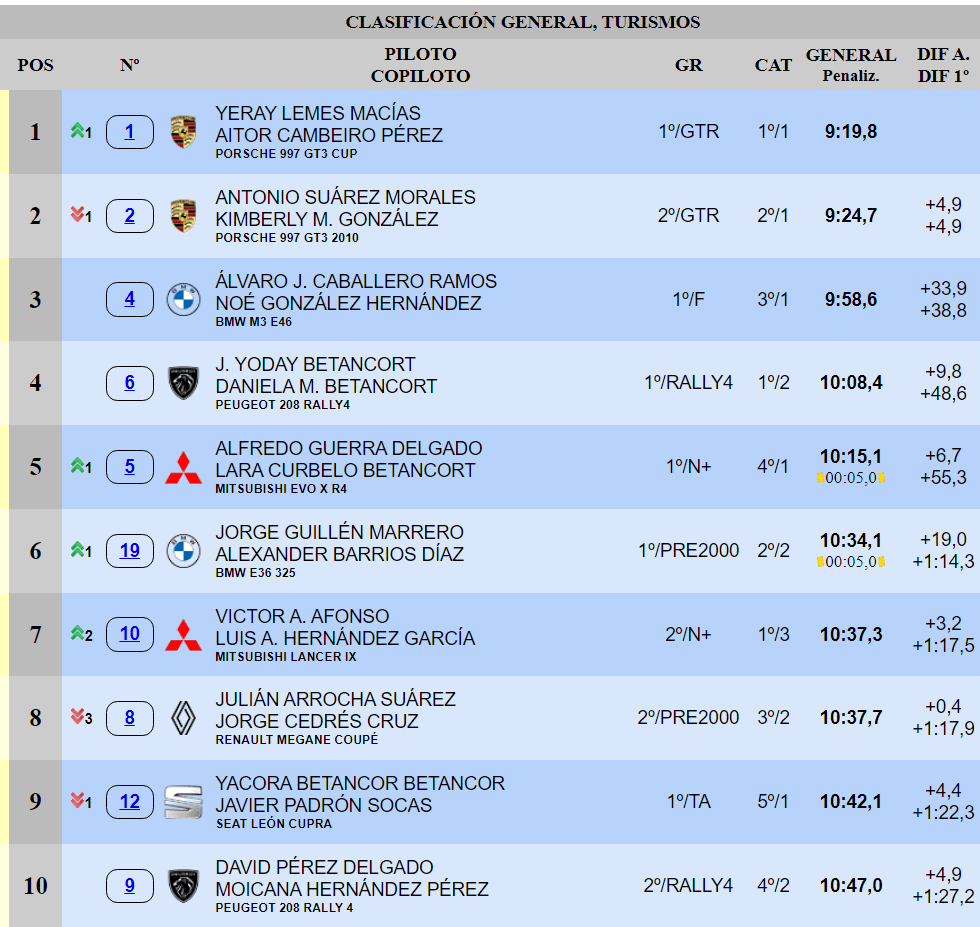Open car number 10 link
The image size is (980, 927).
click(x=130, y=634)
